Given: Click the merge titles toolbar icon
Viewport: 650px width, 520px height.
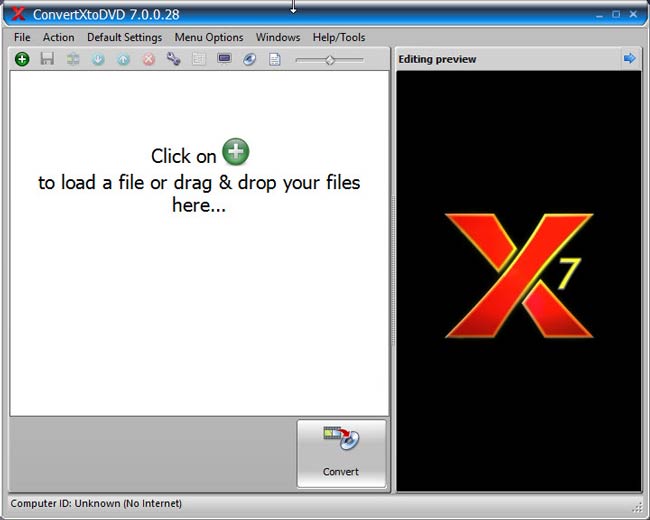Looking at the screenshot, I should [x=73, y=59].
